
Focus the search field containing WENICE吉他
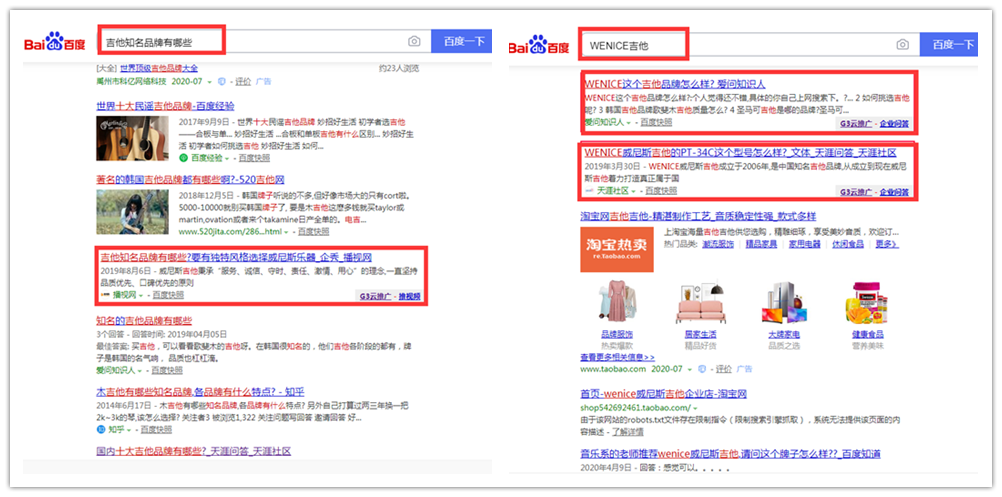(749, 44)
